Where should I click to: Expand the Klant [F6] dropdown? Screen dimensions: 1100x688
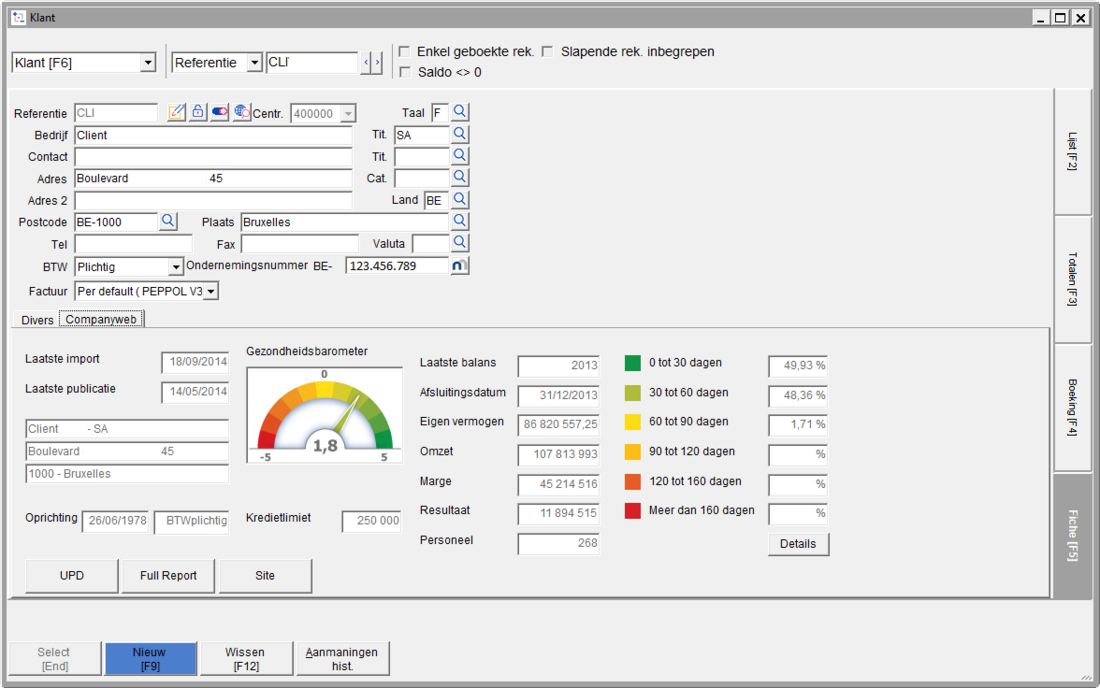click(x=148, y=63)
